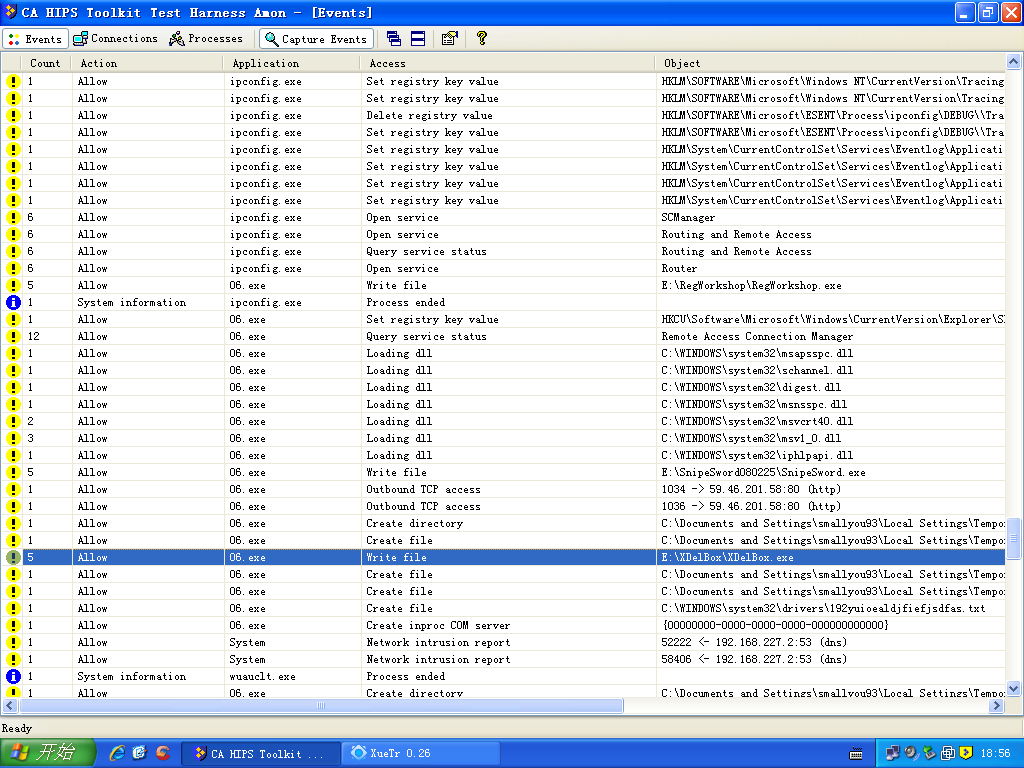Click the Ready status bar text

pyautogui.click(x=17, y=728)
